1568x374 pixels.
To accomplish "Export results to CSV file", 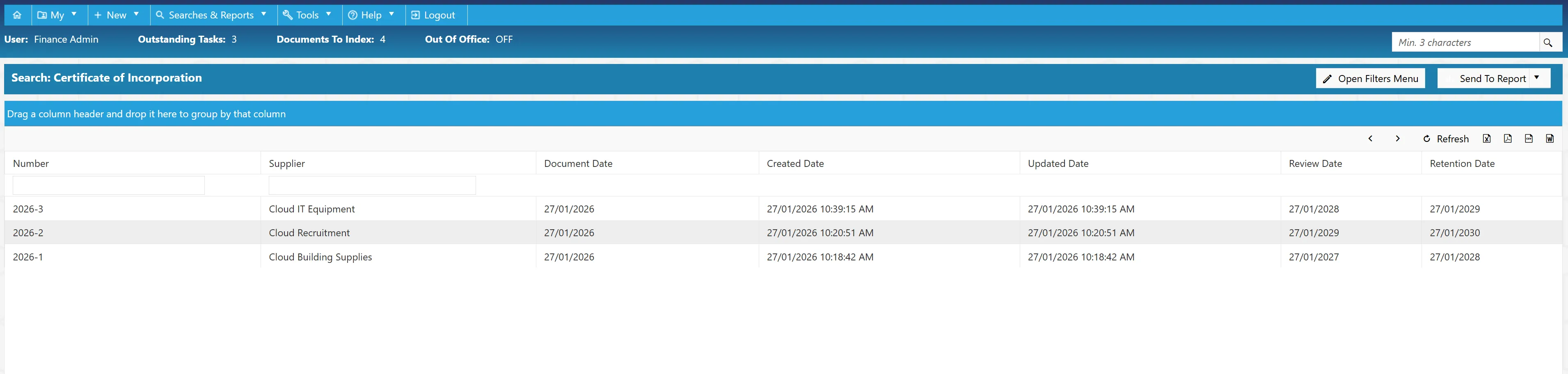I will (x=1529, y=139).
